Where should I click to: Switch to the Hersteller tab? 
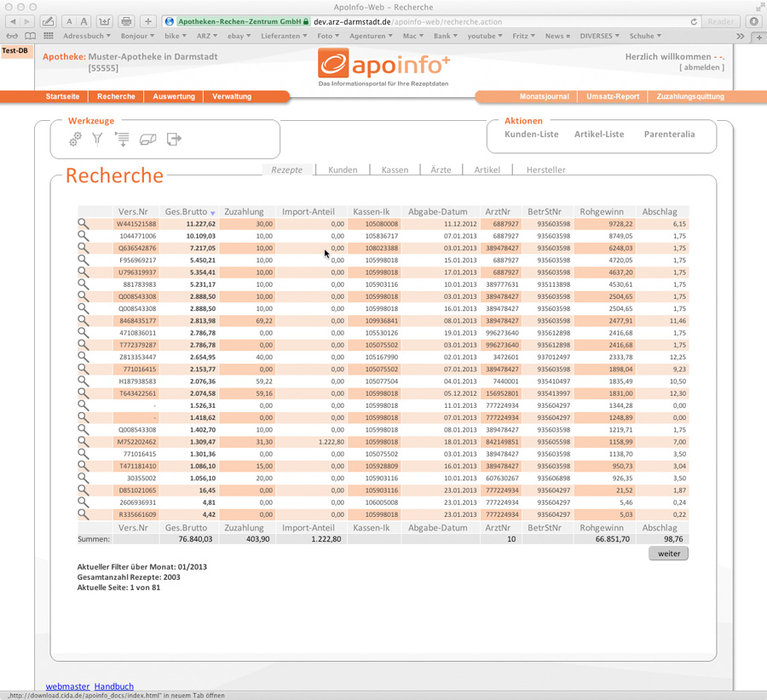[x=546, y=170]
